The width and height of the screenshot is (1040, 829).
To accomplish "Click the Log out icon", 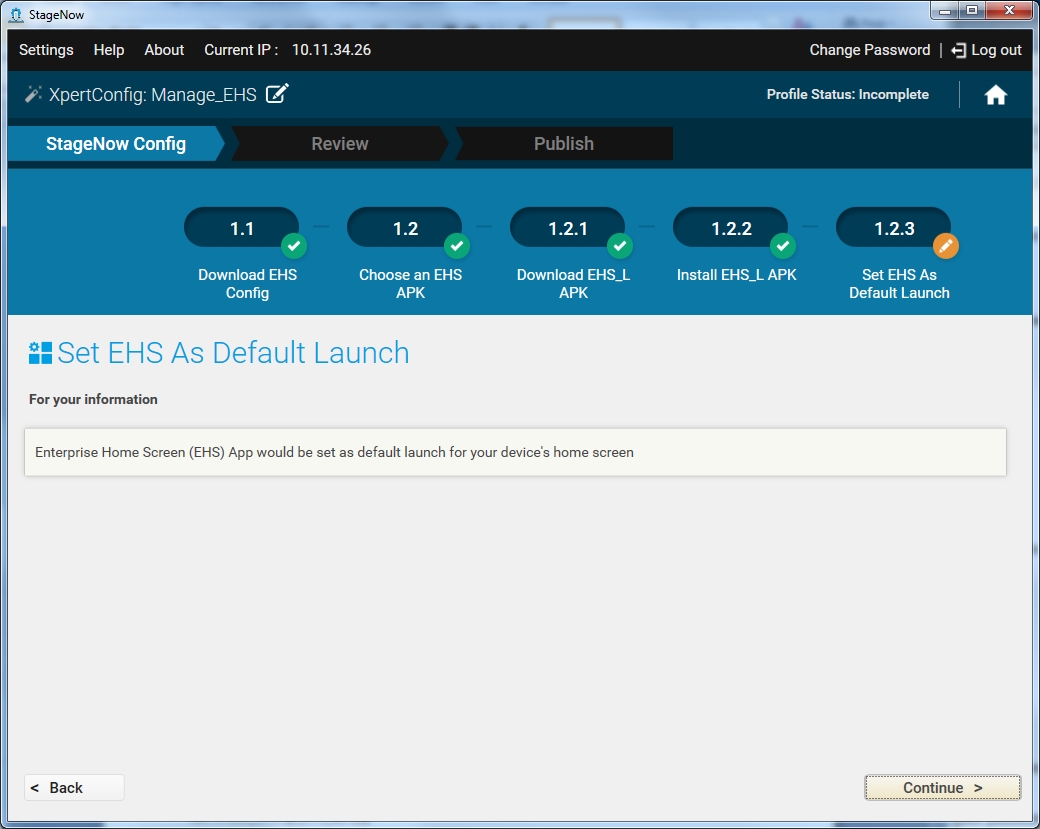I will pos(959,50).
